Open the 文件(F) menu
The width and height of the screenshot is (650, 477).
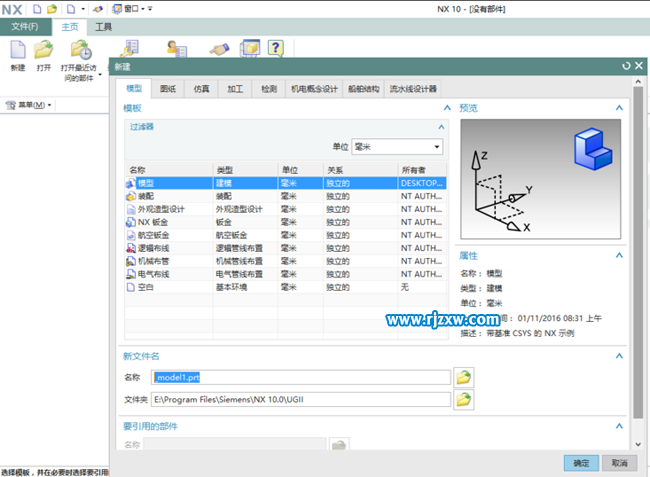pyautogui.click(x=25, y=27)
